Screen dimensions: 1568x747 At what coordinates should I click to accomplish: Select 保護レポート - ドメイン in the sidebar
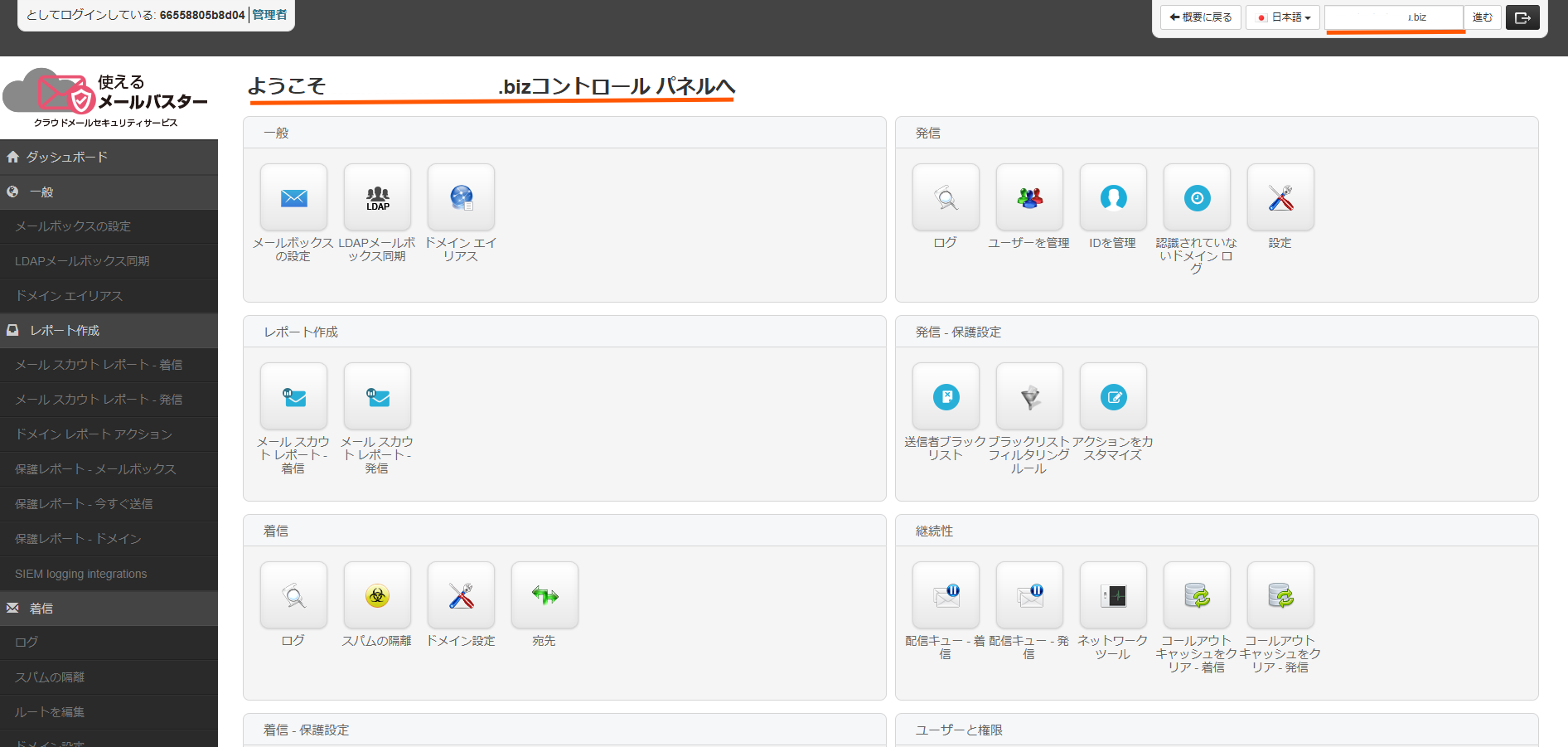click(x=109, y=539)
